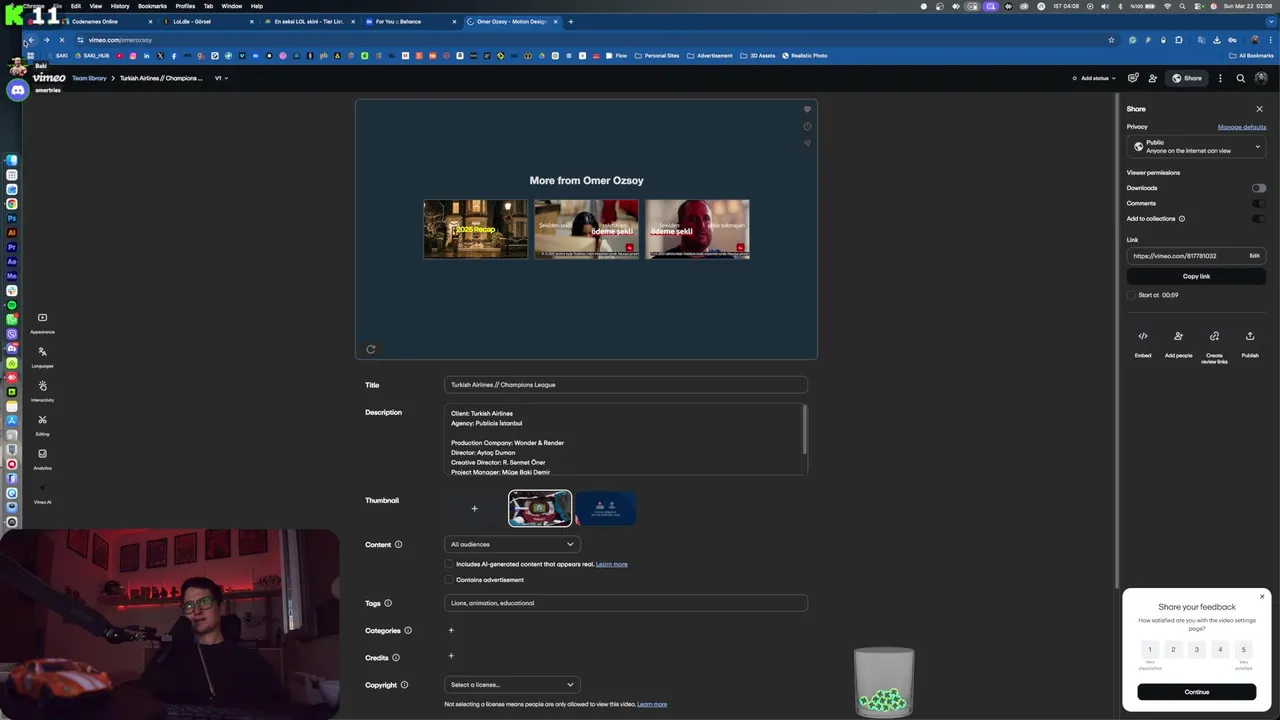This screenshot has width=1280, height=720.
Task: Click the Tags input field
Action: (625, 603)
